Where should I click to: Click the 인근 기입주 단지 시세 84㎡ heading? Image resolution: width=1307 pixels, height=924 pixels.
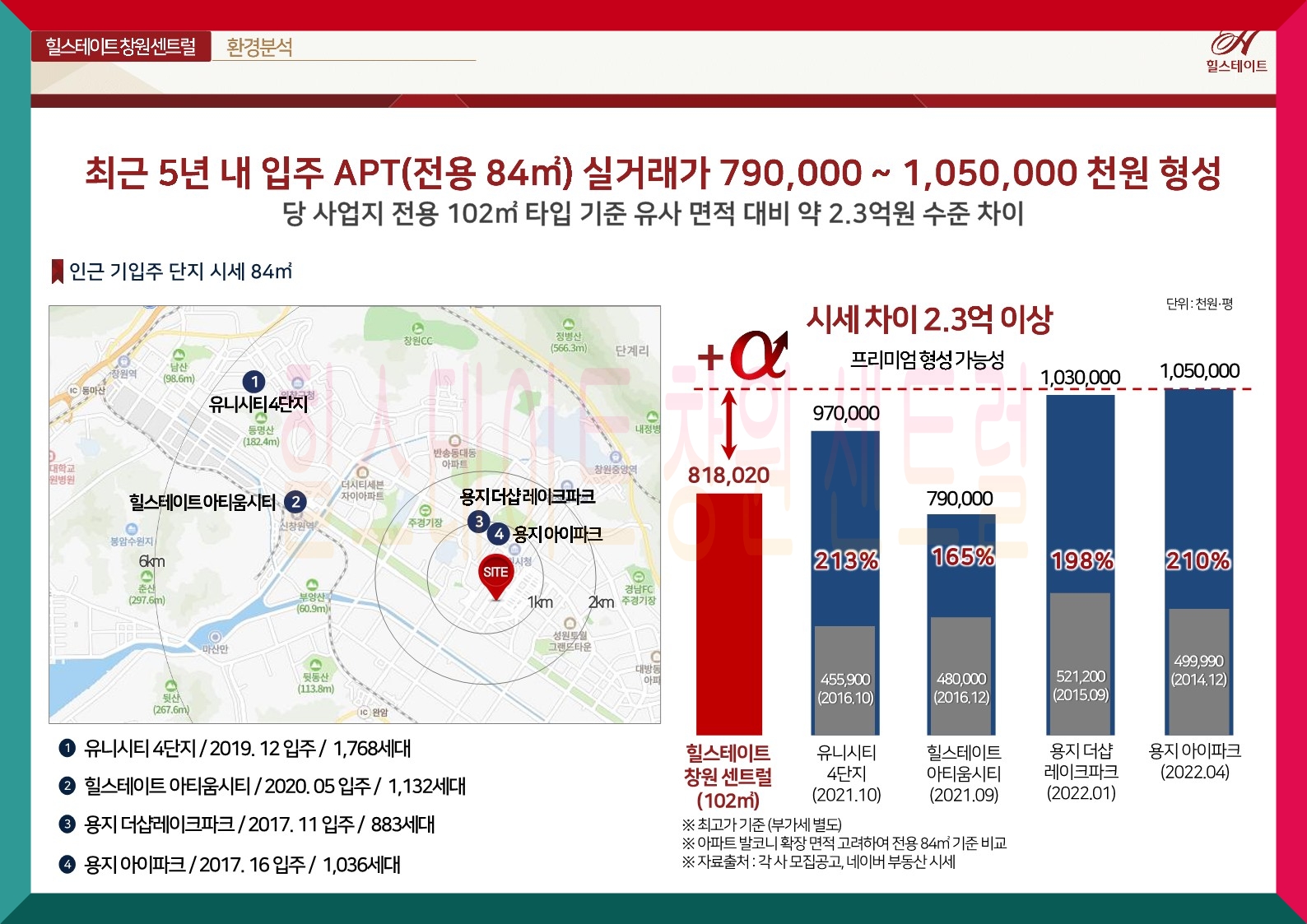pos(180,271)
